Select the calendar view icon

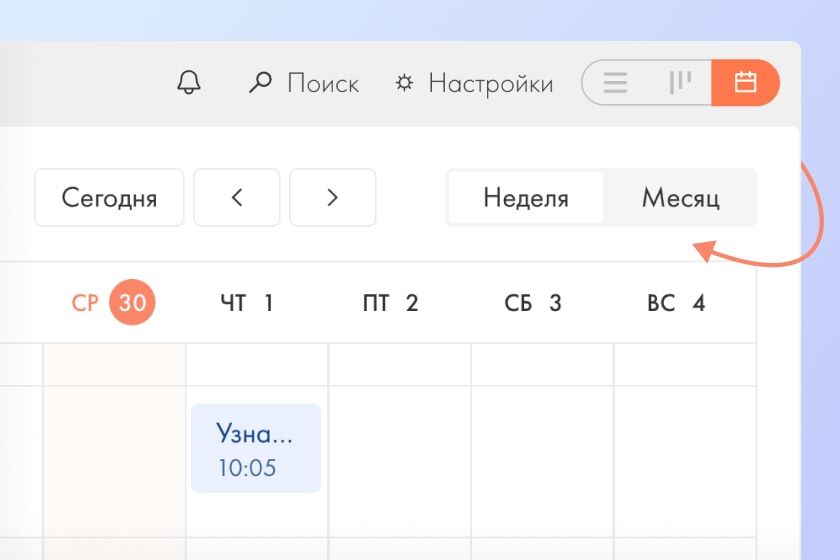tap(745, 83)
